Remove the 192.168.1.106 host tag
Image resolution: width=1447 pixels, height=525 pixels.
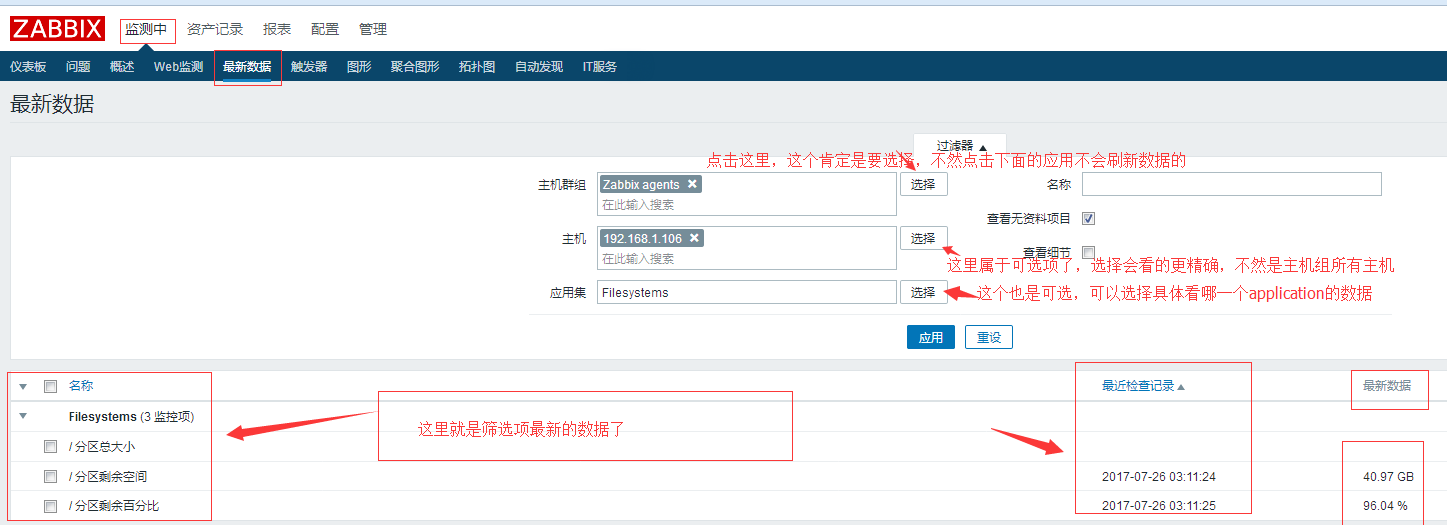pos(694,238)
